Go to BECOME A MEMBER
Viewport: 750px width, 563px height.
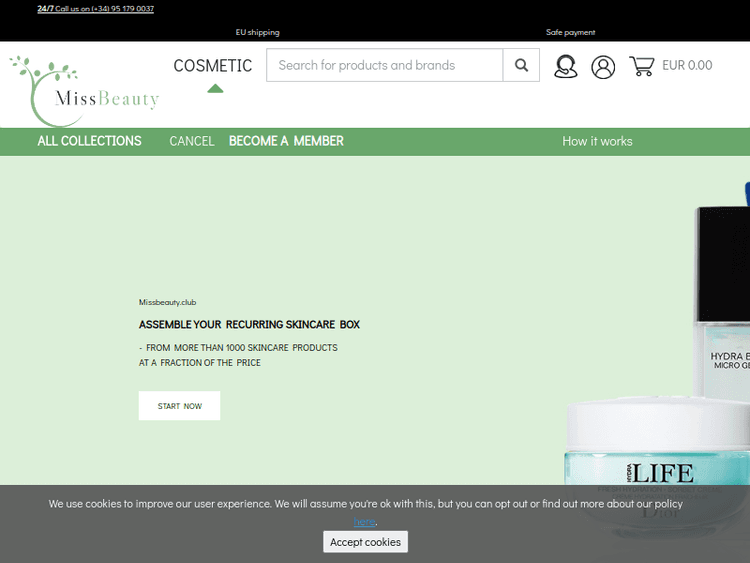coord(286,141)
